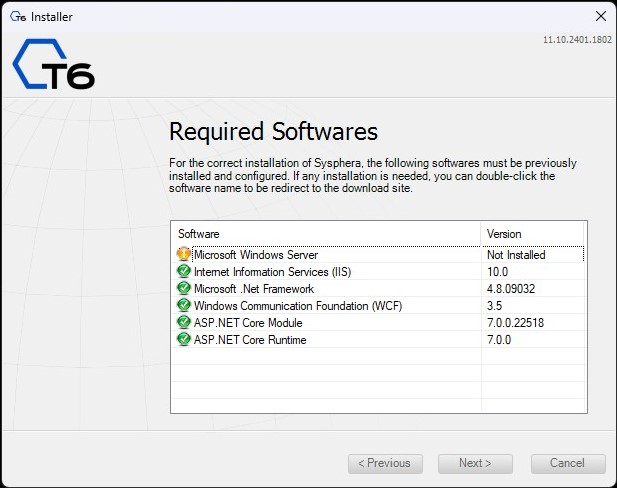Click the green check icon beside Microsoft .Net Framework

183,288
